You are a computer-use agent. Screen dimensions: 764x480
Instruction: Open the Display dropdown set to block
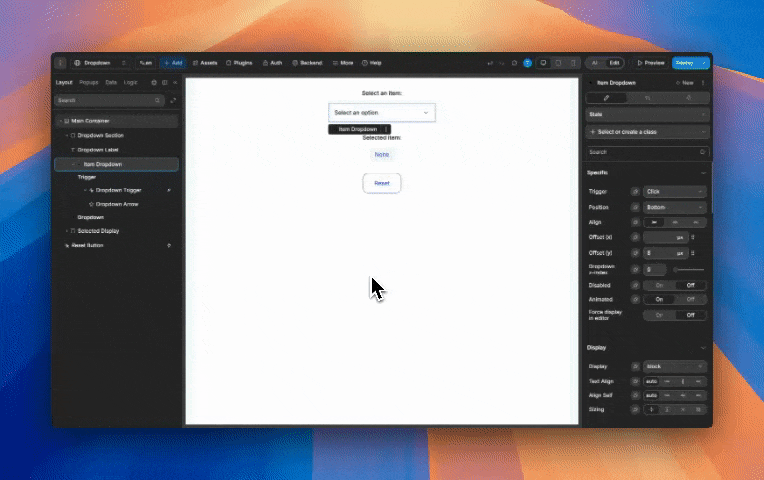674,366
